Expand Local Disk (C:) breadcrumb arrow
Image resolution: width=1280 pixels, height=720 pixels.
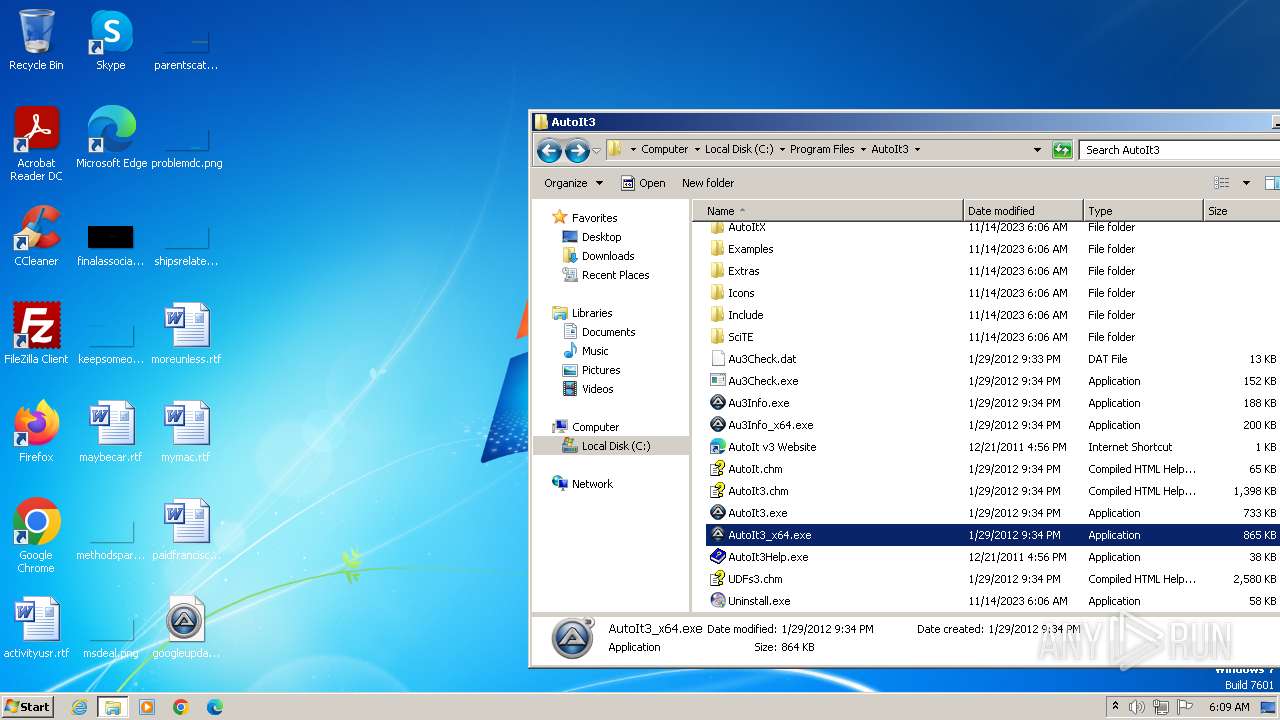[x=782, y=150]
